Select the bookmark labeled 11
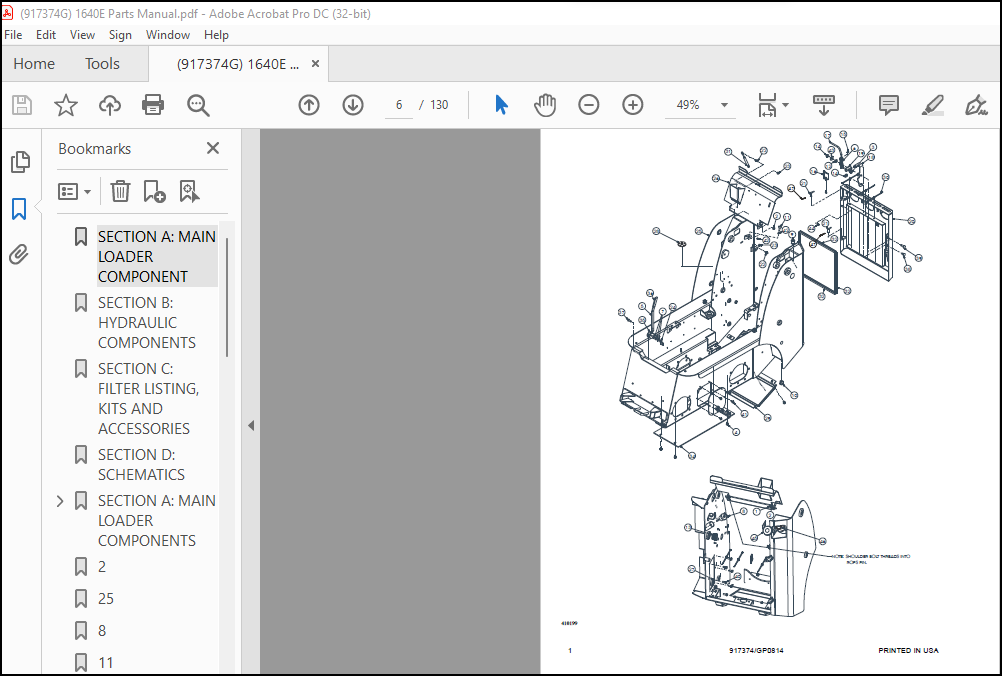 105,663
